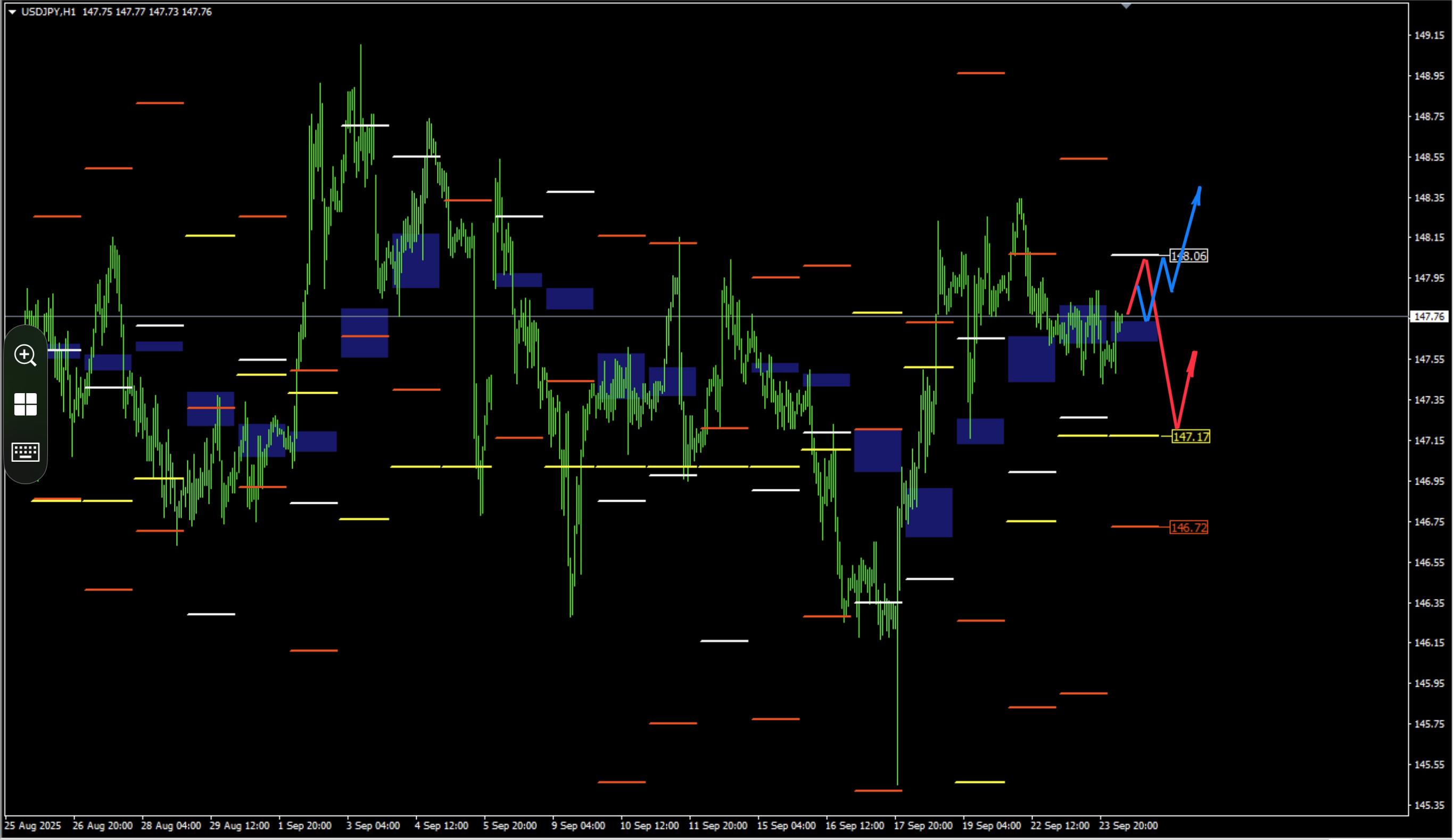Click the USDJPY,H1 symbol label
1454x840 pixels.
pyautogui.click(x=48, y=12)
